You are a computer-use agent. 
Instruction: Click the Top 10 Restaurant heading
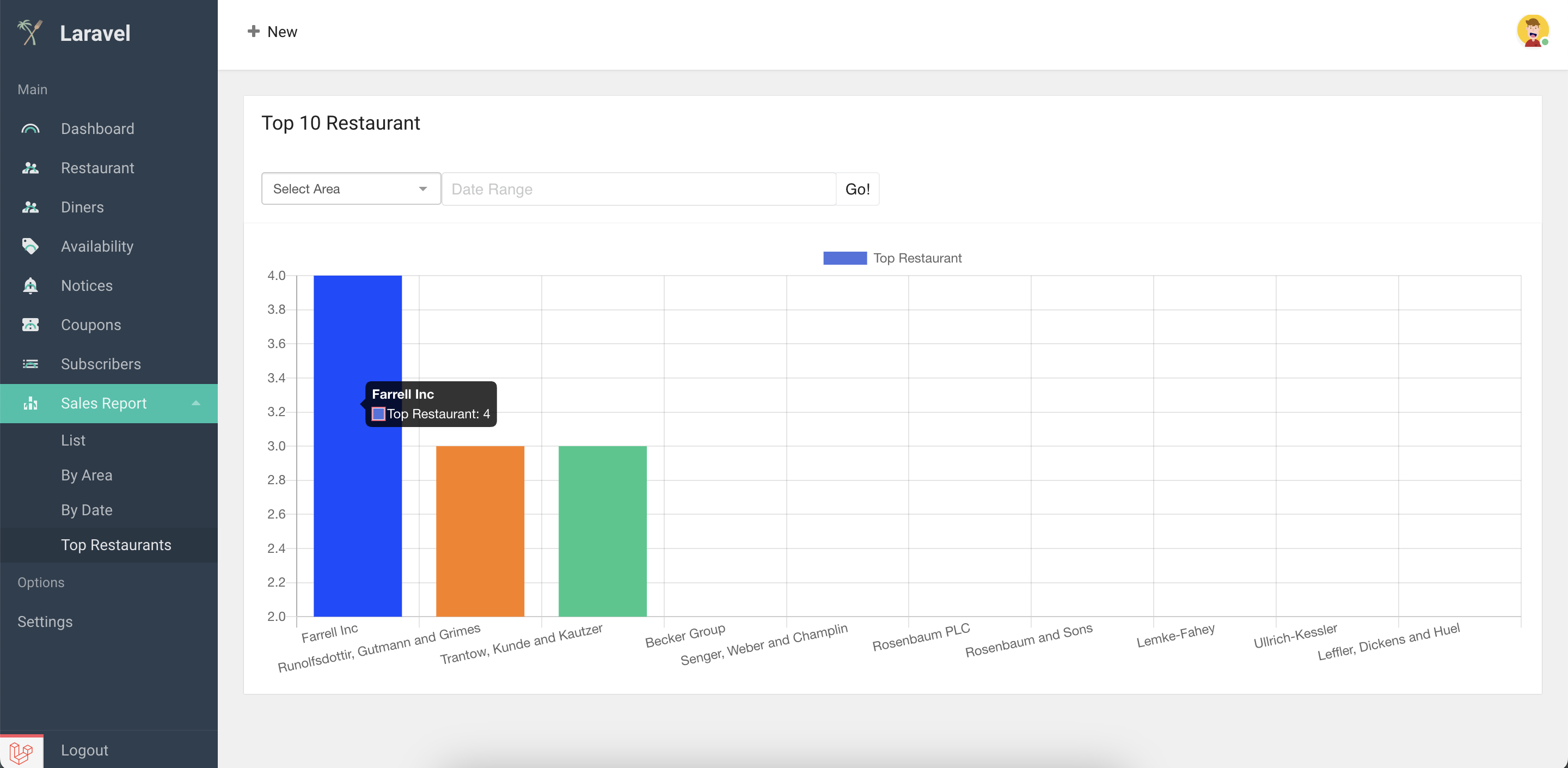341,123
